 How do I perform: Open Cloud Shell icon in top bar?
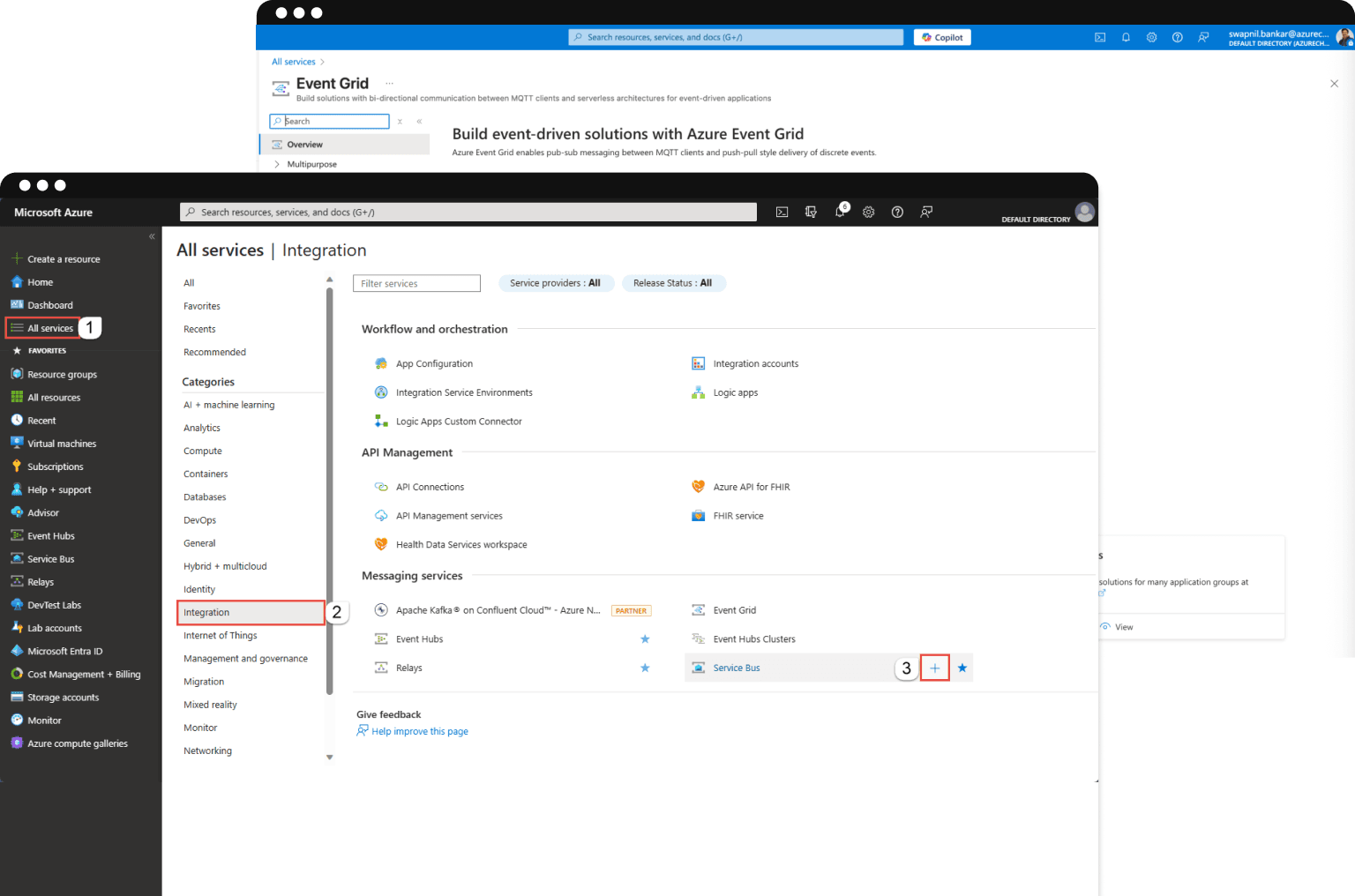[782, 212]
